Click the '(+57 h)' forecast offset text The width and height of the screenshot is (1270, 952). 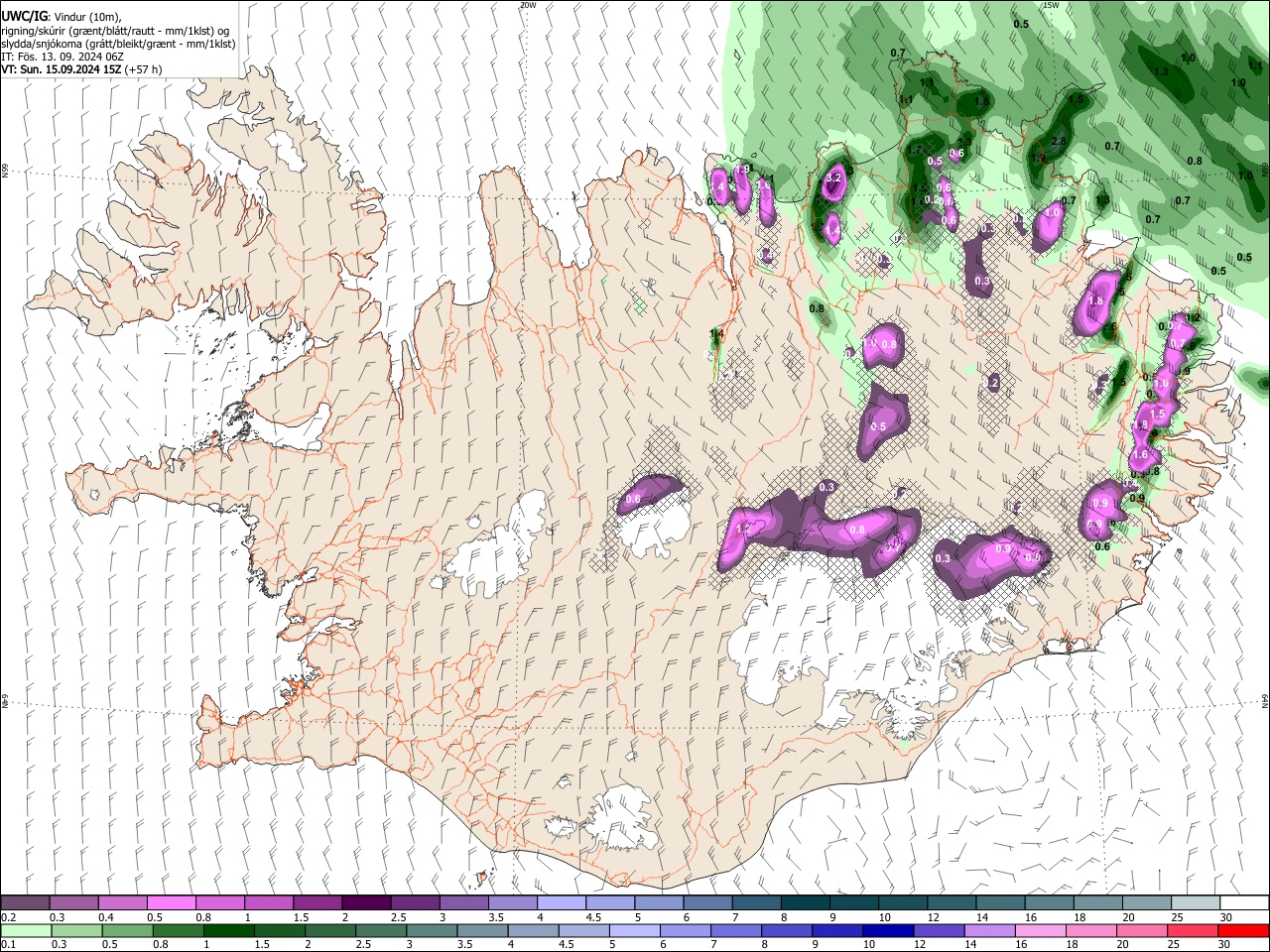(x=144, y=69)
